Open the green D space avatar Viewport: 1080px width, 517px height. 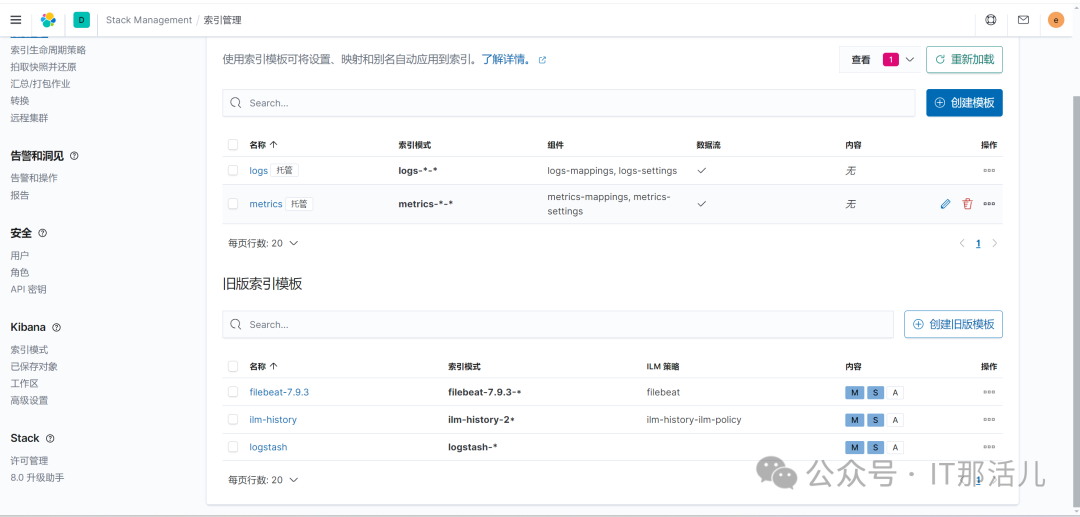[x=81, y=20]
